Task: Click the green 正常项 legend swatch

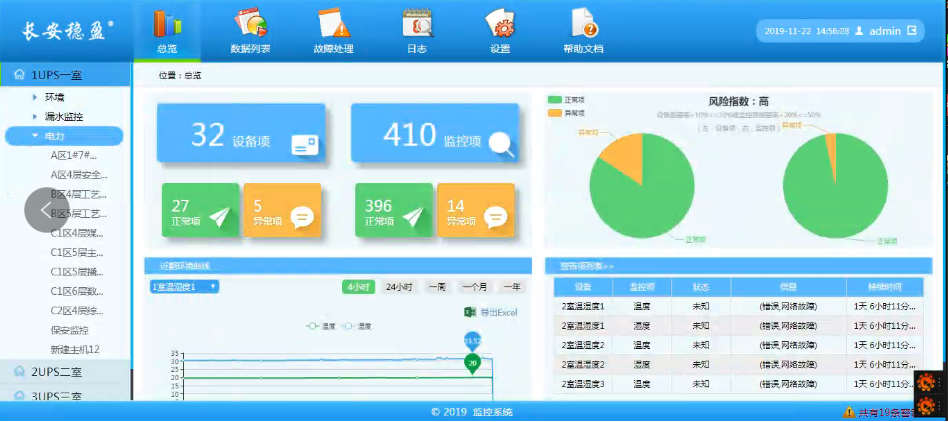Action: pos(555,100)
